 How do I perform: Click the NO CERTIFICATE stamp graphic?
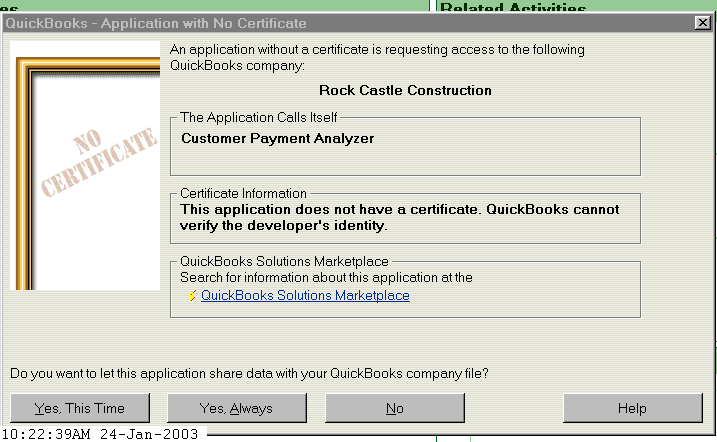(x=99, y=162)
